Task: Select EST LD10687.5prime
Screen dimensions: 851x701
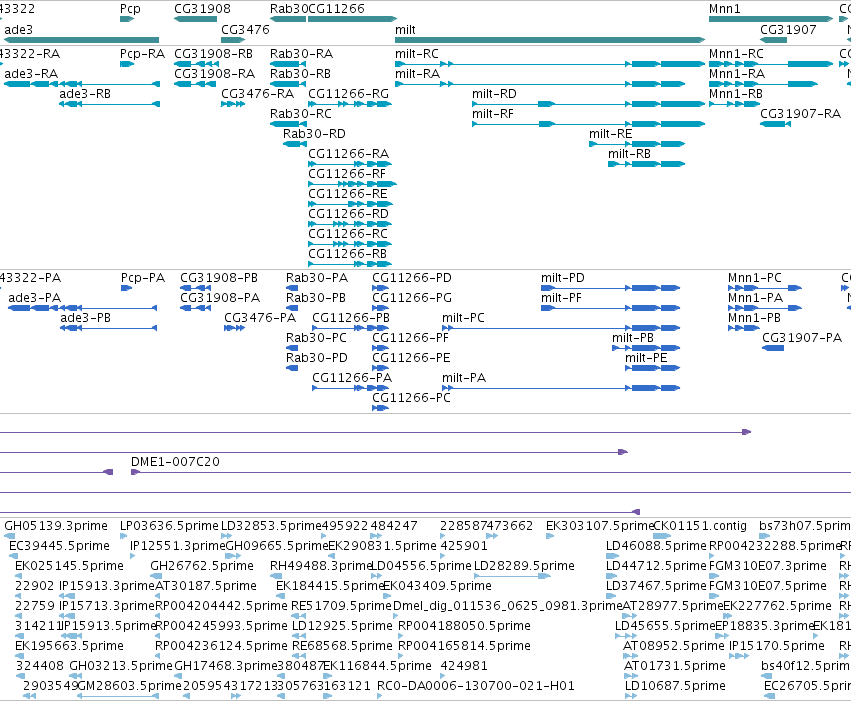Action: click(x=675, y=686)
